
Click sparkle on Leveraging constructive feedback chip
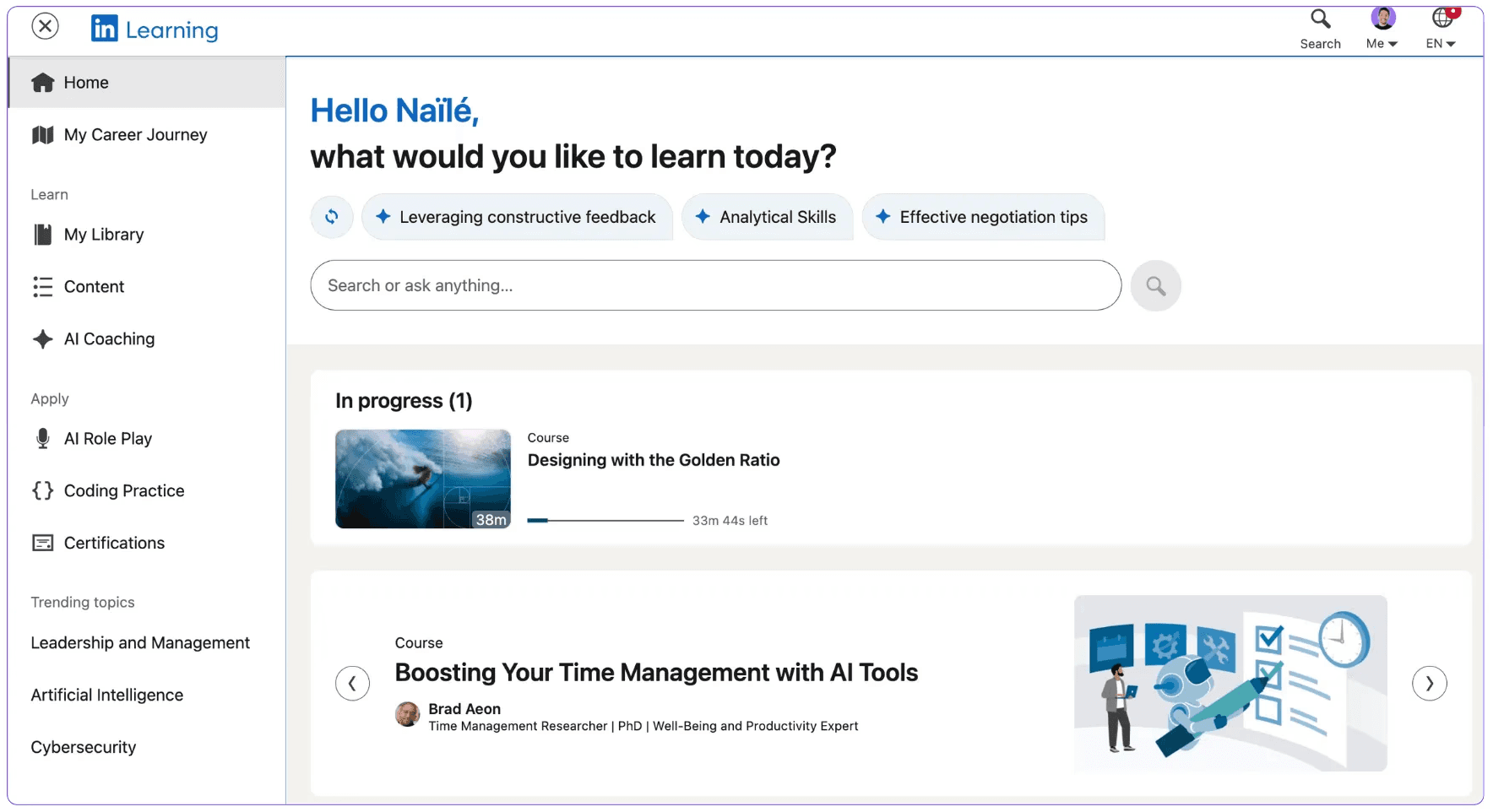[x=383, y=217]
